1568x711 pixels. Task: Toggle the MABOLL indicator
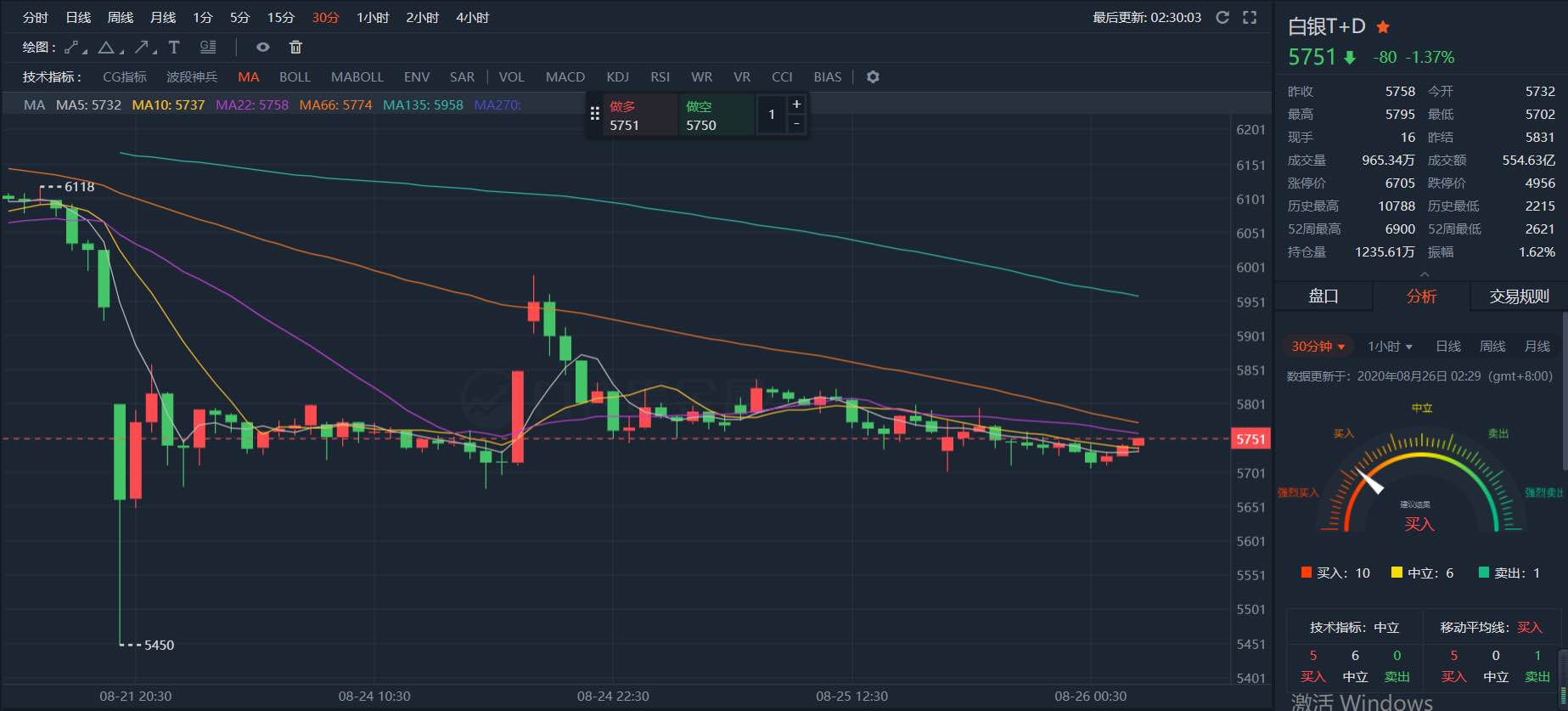pos(357,76)
